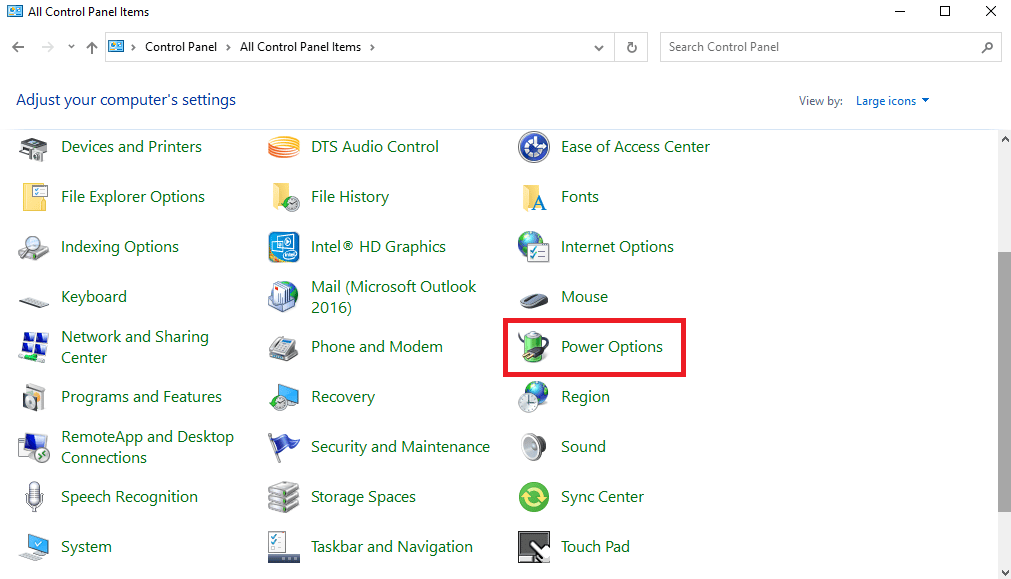Click the scrollbar up arrow
The height and width of the screenshot is (579, 1011).
pos(1005,138)
